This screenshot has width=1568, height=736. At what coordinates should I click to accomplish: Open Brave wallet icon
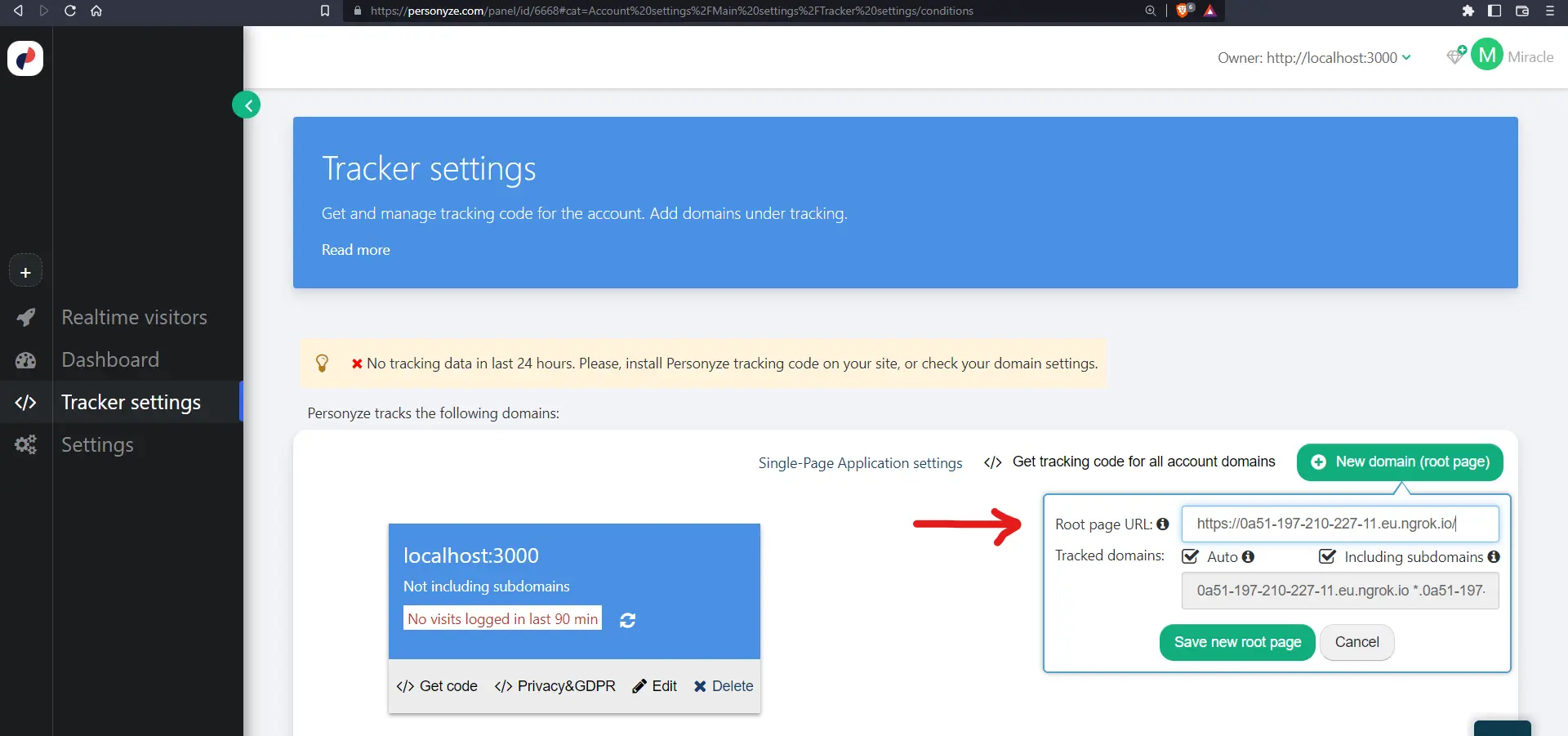point(1522,11)
